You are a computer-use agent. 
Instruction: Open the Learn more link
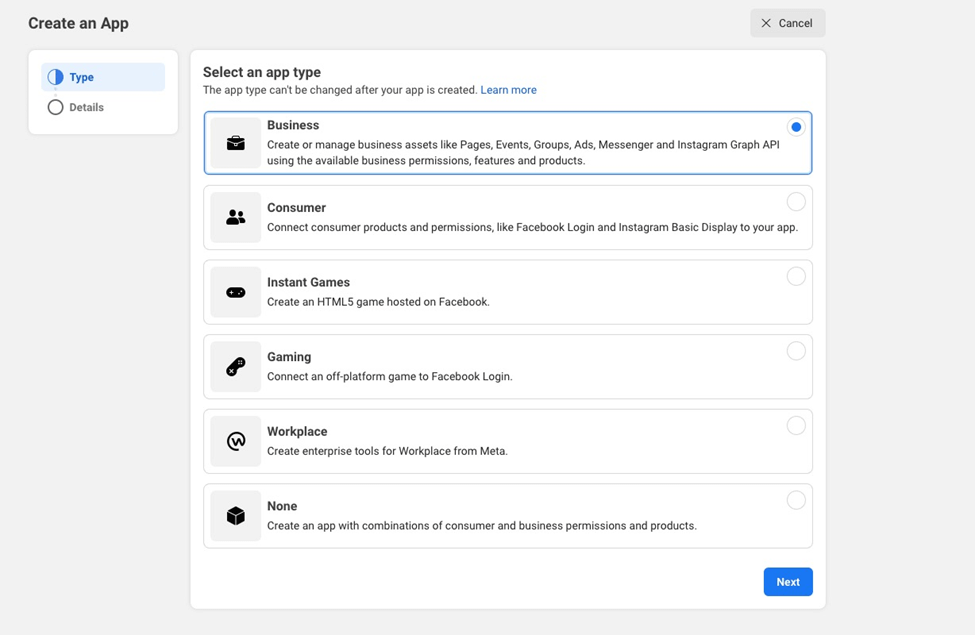[x=508, y=90]
